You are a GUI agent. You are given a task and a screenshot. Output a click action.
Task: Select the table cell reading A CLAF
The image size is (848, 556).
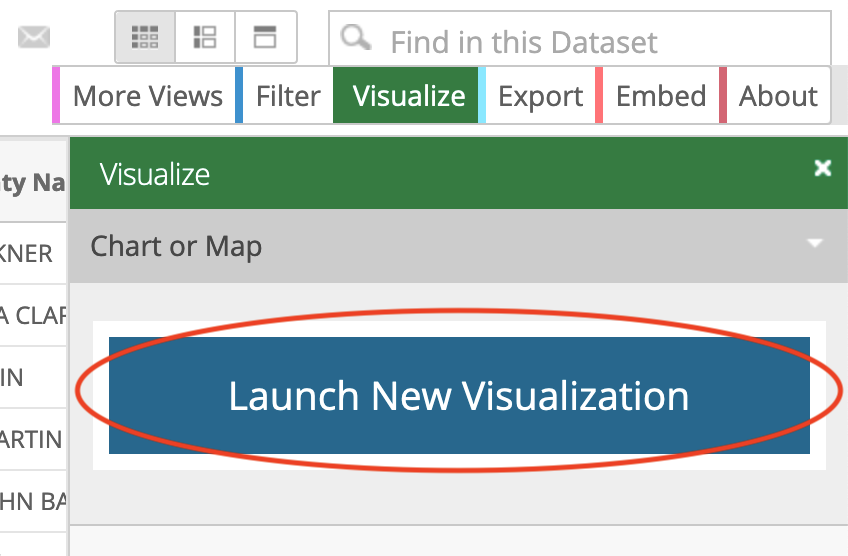33,315
